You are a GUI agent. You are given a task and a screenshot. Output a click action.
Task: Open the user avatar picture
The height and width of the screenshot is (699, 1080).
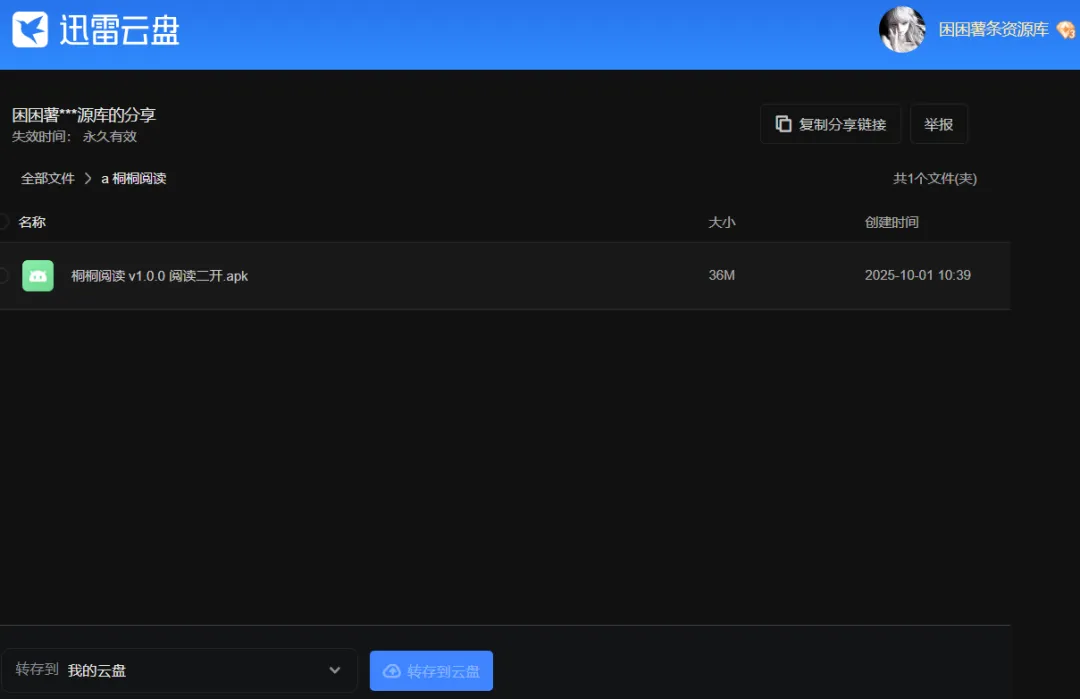(902, 30)
